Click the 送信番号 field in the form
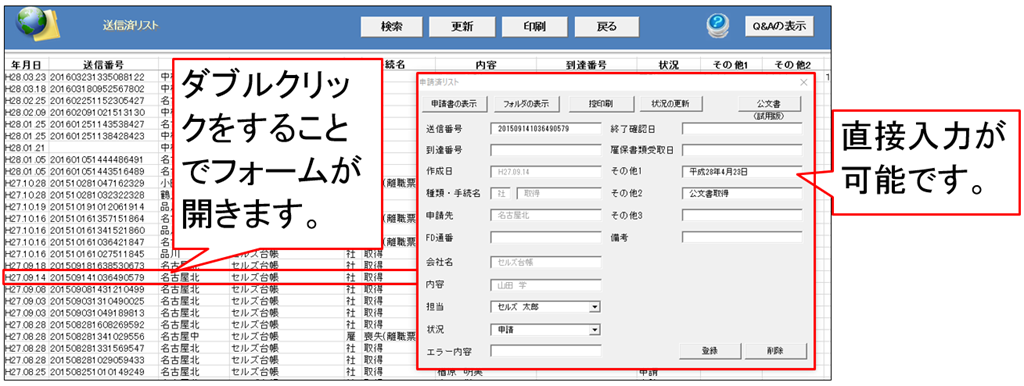 pos(545,128)
